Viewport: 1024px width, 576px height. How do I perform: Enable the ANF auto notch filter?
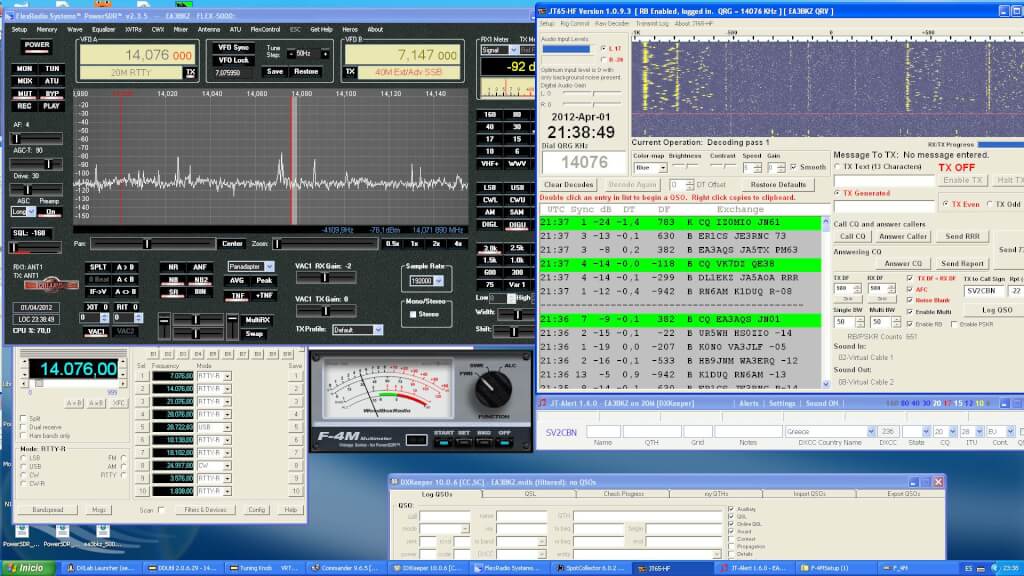pos(200,267)
